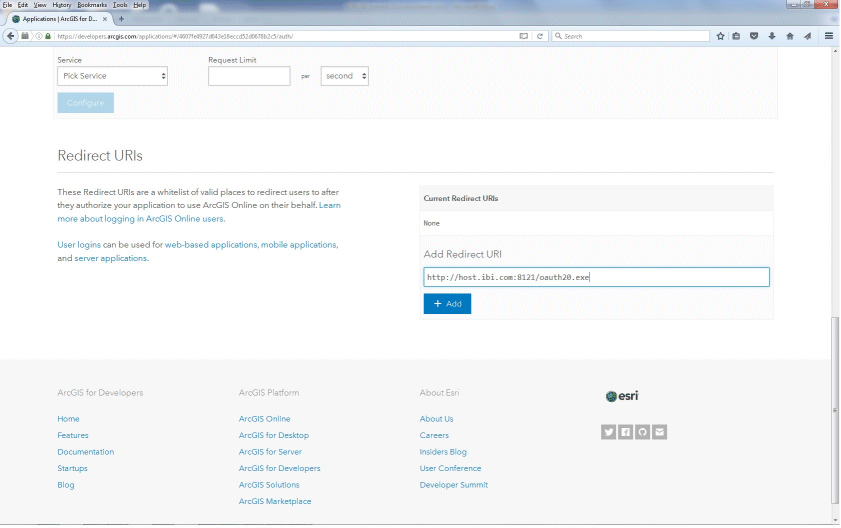Click the browser back arrow button
The width and height of the screenshot is (841, 528).
point(11,36)
